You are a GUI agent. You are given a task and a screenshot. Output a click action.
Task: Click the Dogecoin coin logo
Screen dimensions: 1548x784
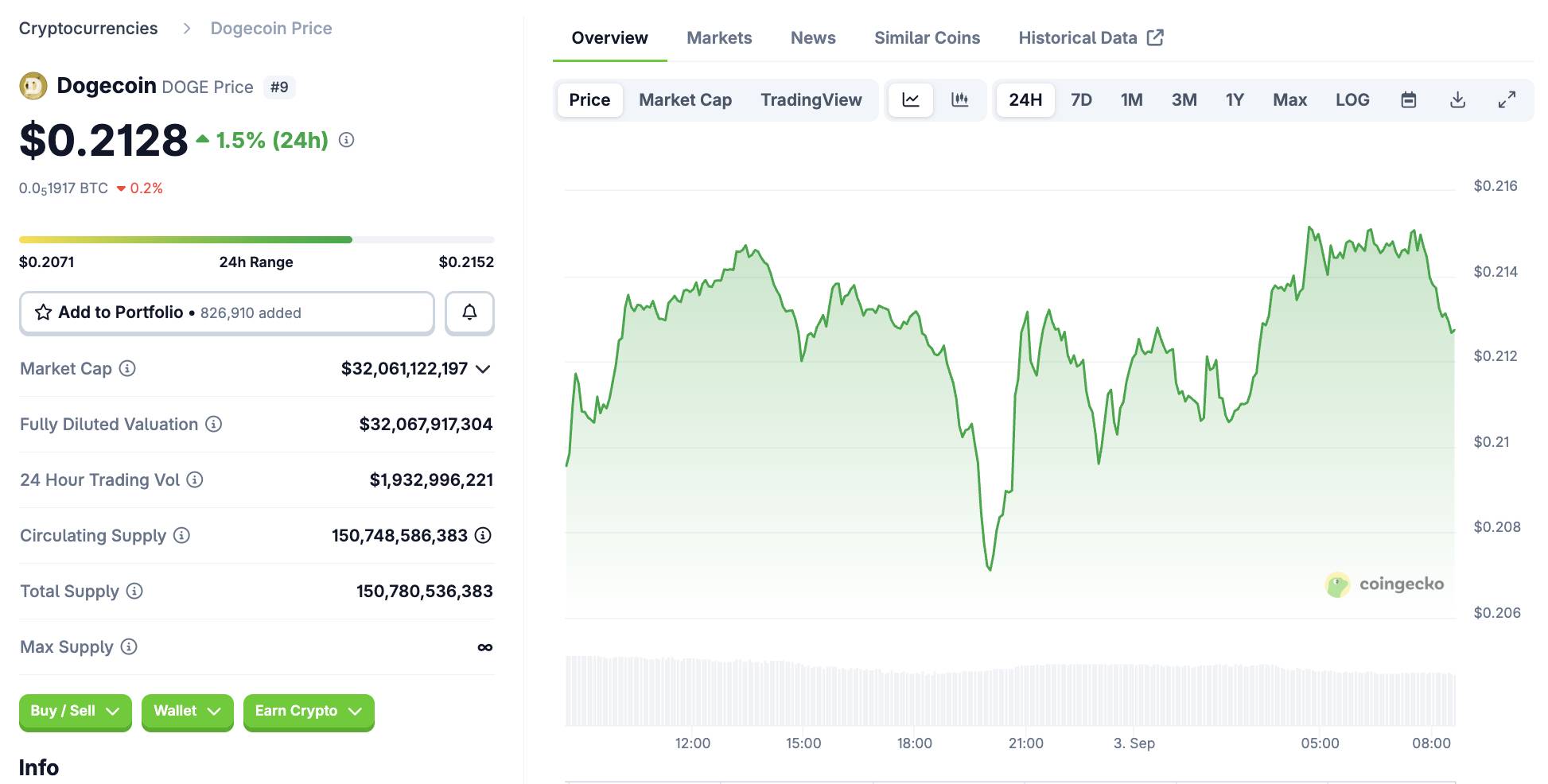pos(33,86)
